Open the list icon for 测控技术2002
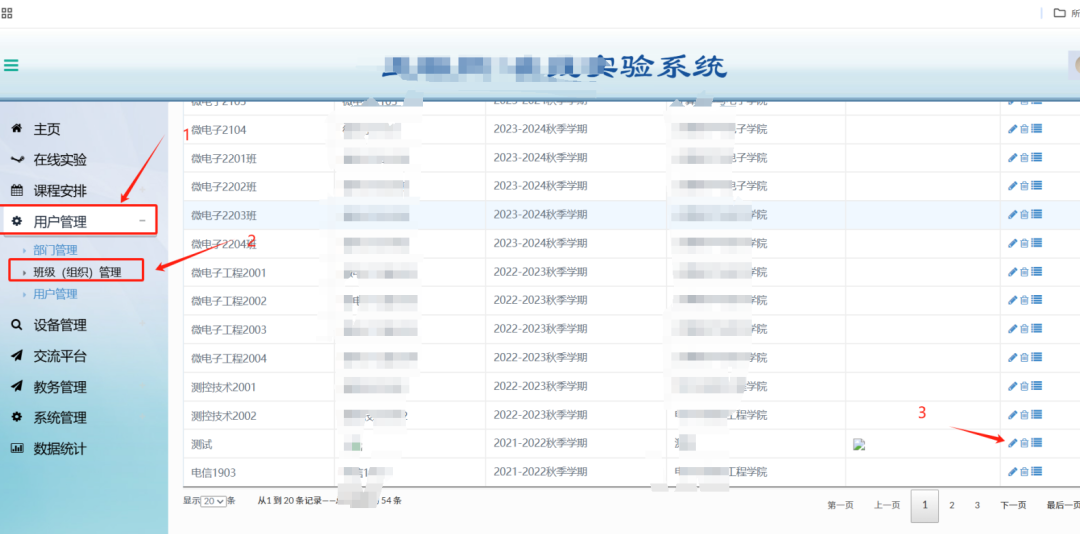 click(1037, 415)
